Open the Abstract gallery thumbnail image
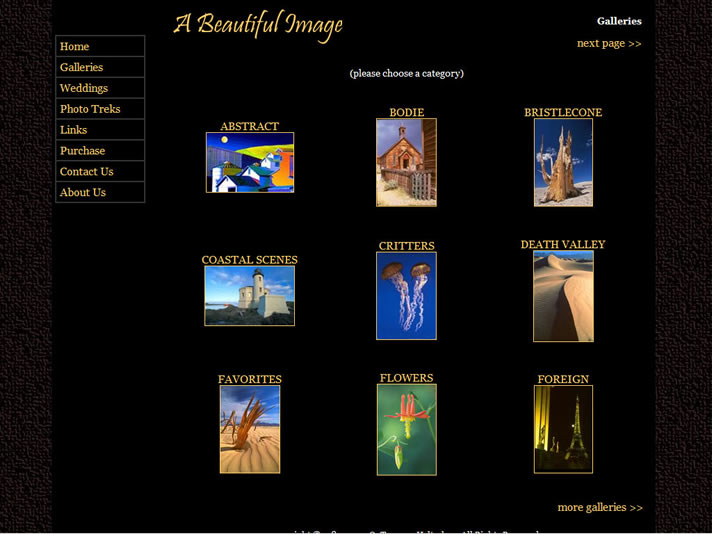This screenshot has height=534, width=712. click(x=249, y=162)
